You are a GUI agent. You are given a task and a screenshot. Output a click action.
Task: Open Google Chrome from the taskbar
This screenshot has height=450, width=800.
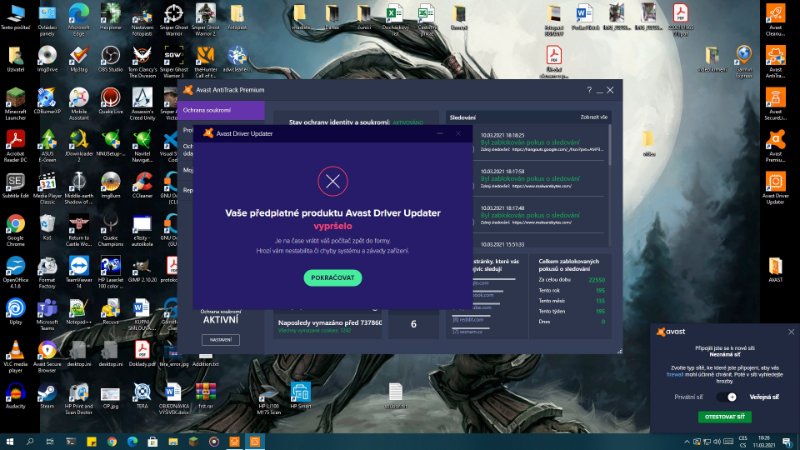tap(112, 441)
